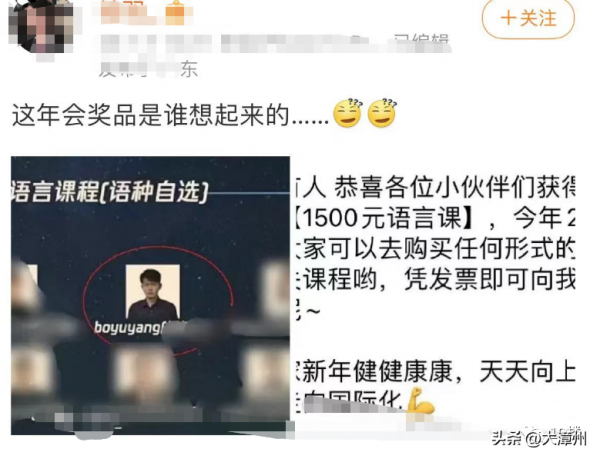Click the first laughing question-mark emoji
Viewport: 600px width, 459px height.
point(347,113)
